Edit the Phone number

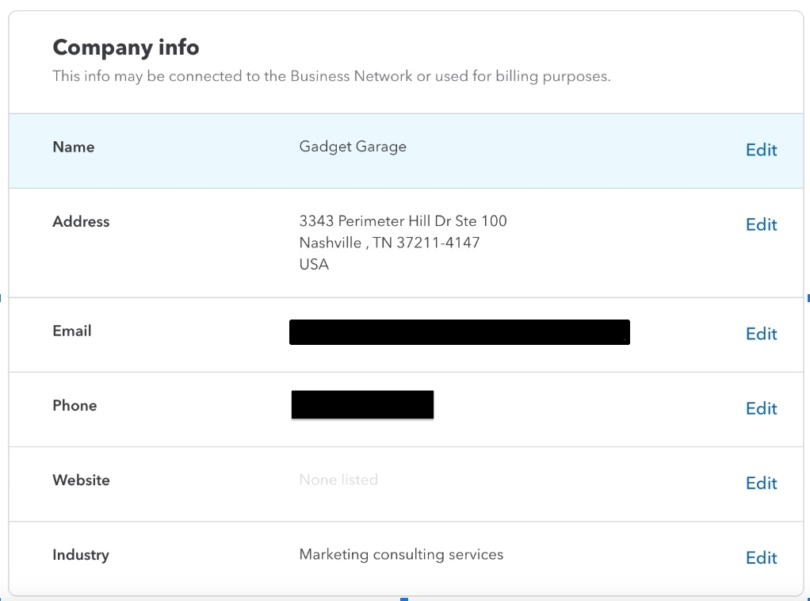[762, 408]
